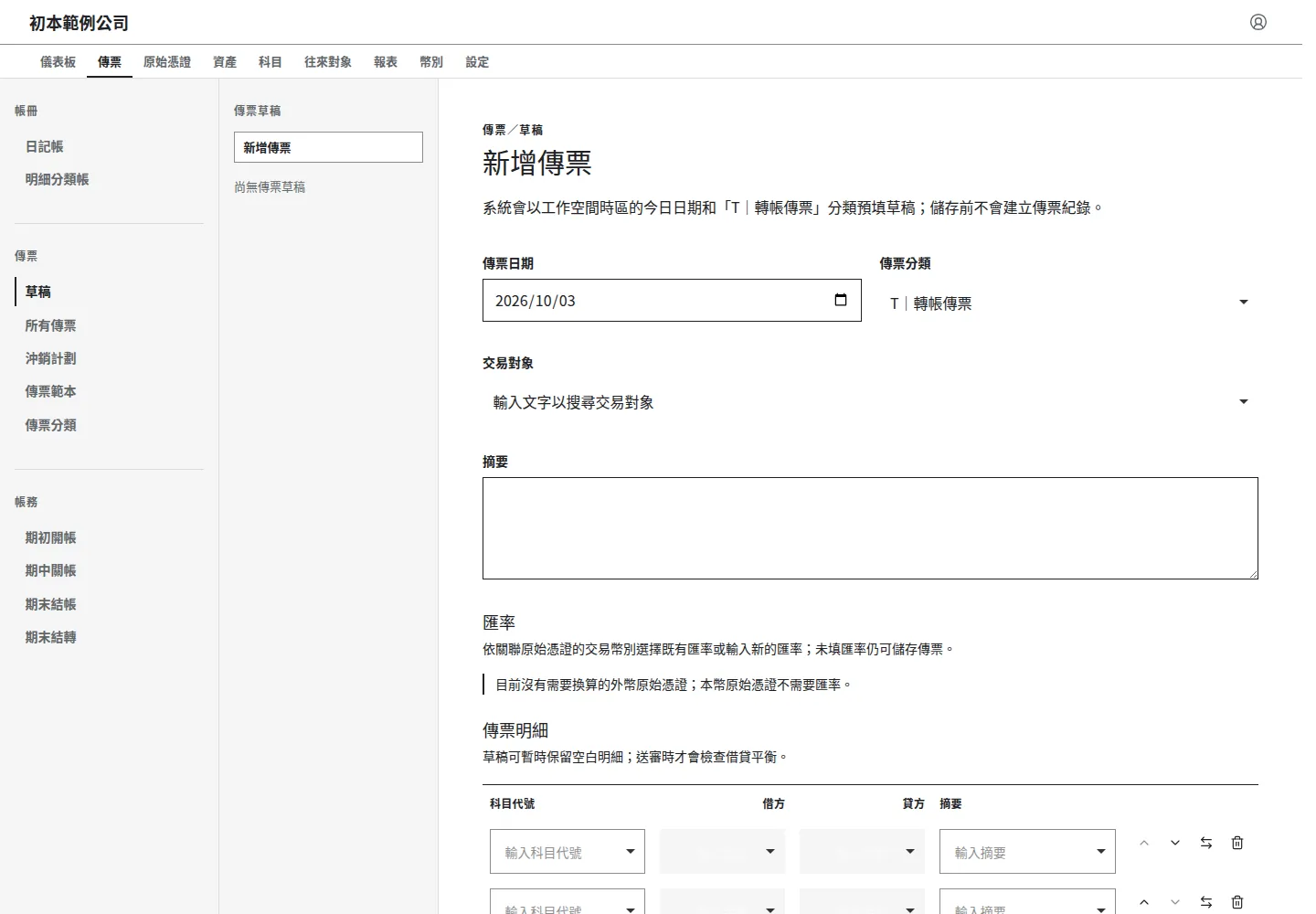
Task: Delete the first detail row
Action: coord(1237,843)
